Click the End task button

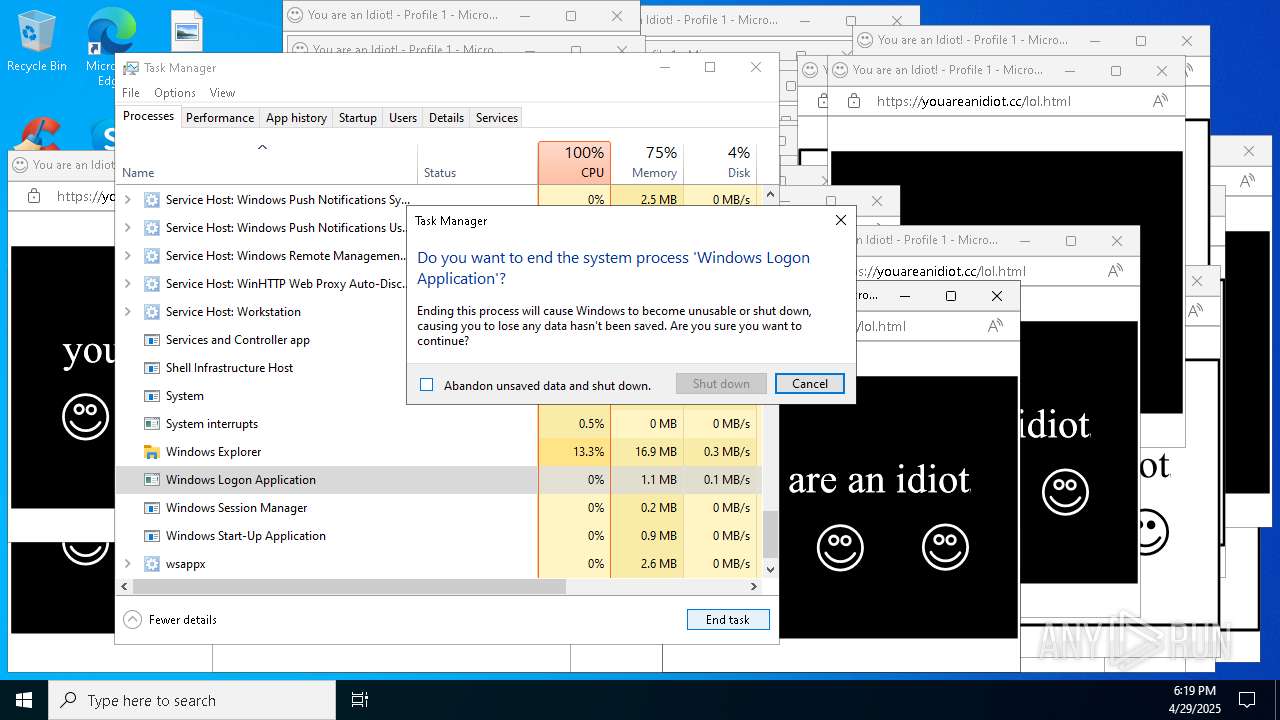click(728, 620)
